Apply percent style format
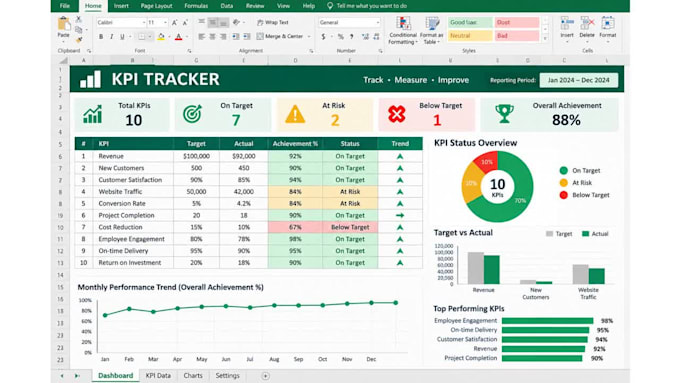680x383 pixels. click(x=341, y=37)
